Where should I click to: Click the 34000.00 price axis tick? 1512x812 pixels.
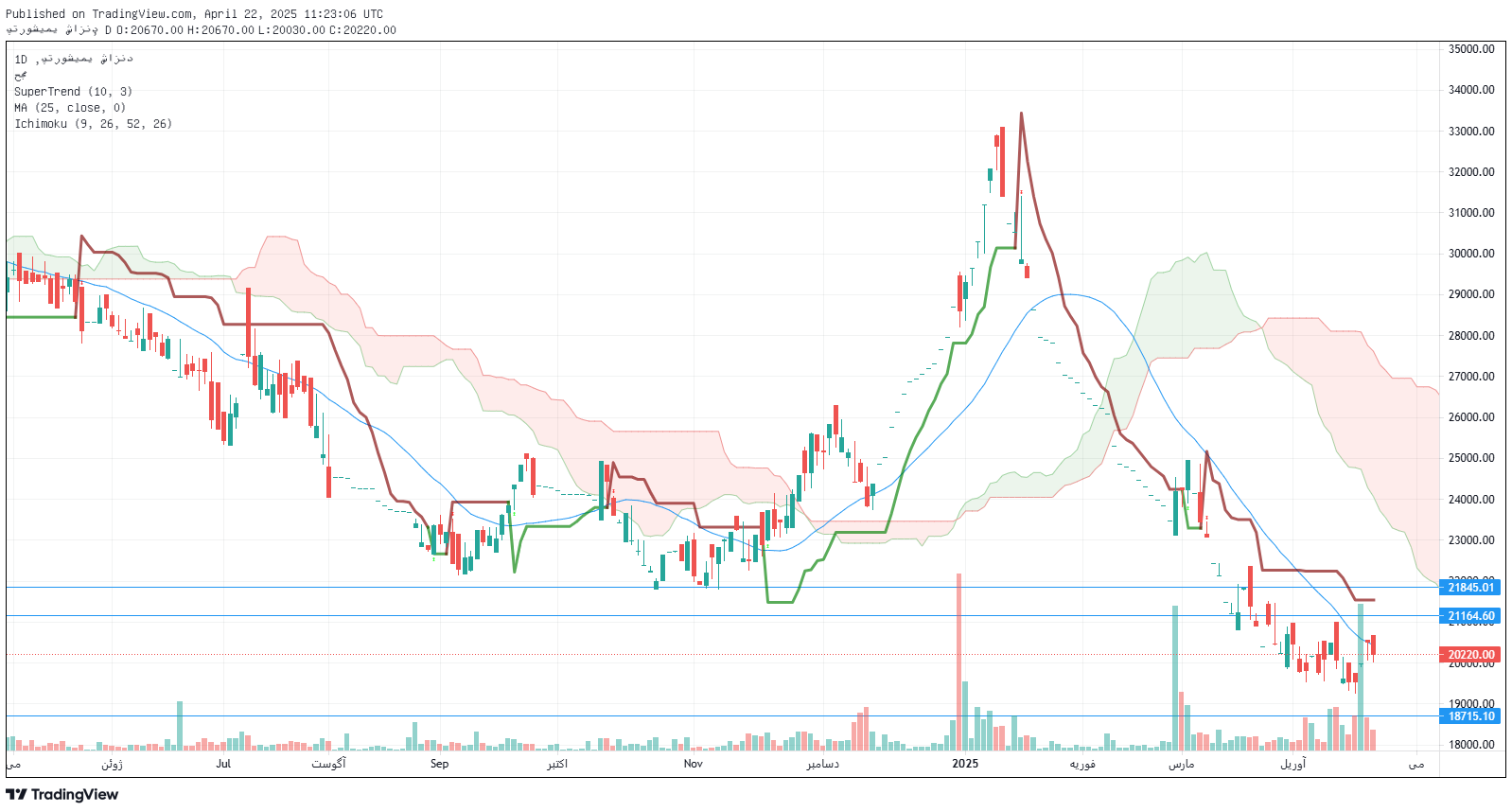pos(1471,90)
